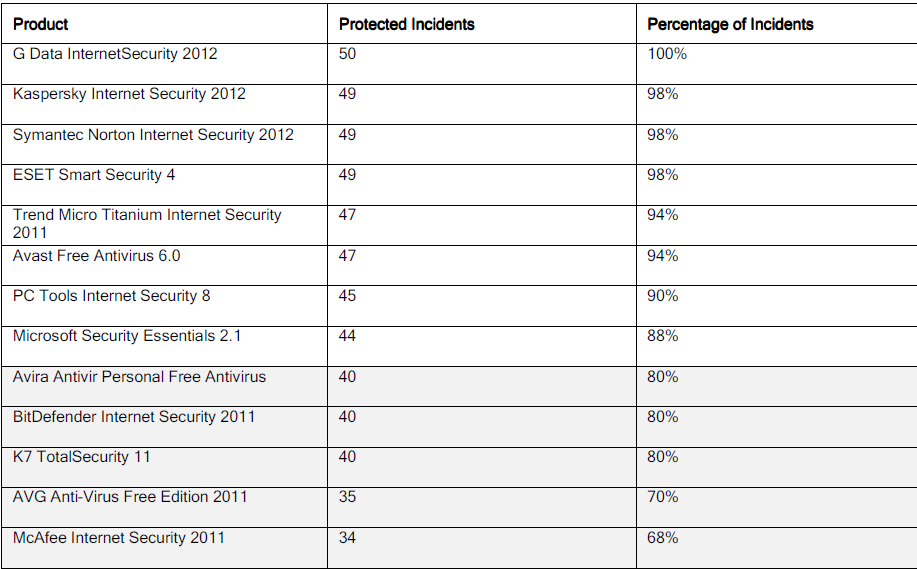Image resolution: width=917 pixels, height=569 pixels.
Task: Click Avast Free Antivirus 6.0 entry
Action: [96, 256]
